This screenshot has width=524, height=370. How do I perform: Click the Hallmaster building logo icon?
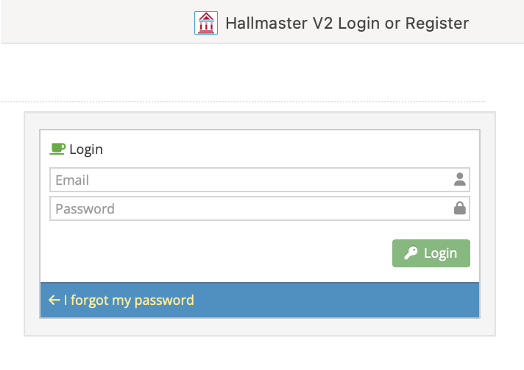tap(206, 23)
